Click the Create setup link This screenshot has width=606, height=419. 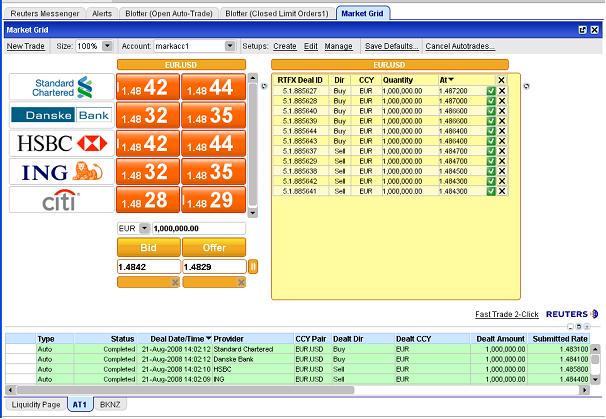pyautogui.click(x=285, y=46)
